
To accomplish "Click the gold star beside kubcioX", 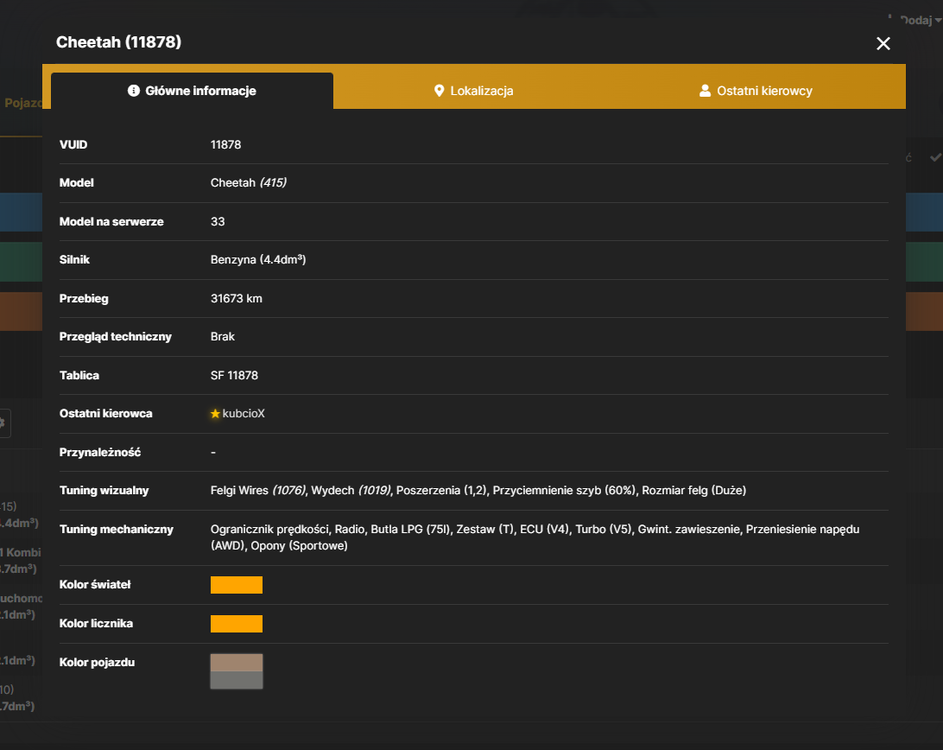I will point(215,414).
